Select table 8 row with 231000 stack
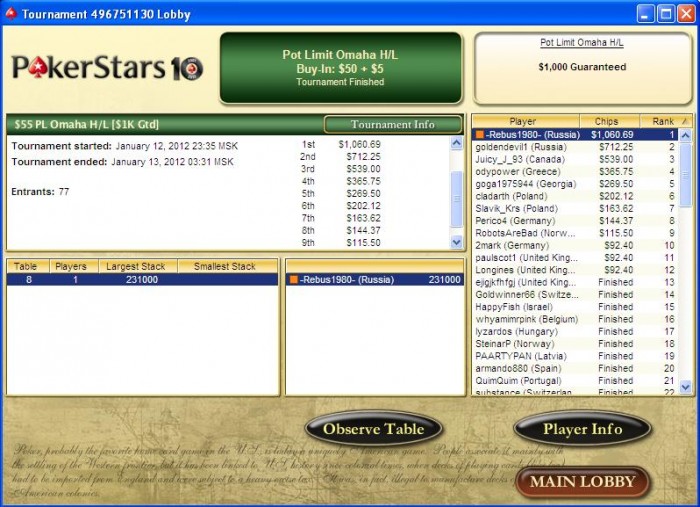The image size is (700, 507). (142, 280)
